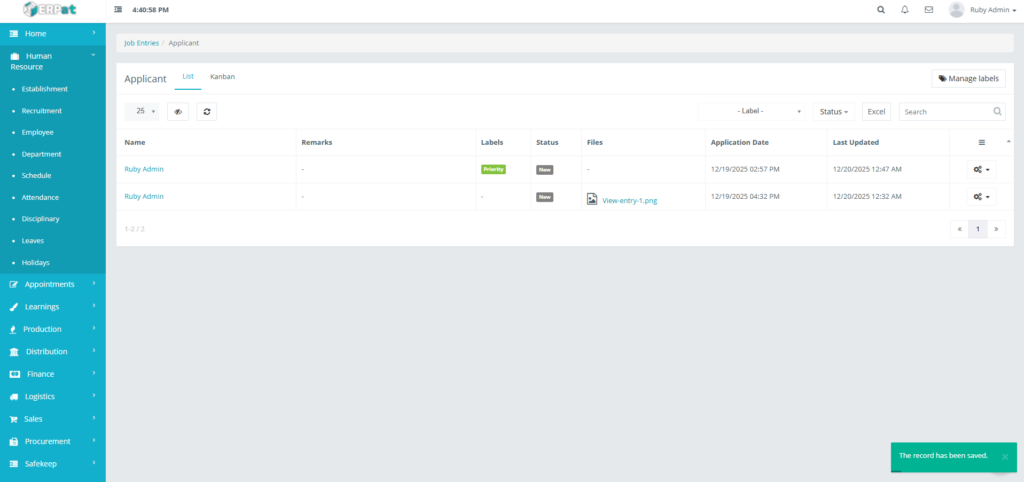Toggle sidebar with the hamburger icon

click(x=119, y=10)
